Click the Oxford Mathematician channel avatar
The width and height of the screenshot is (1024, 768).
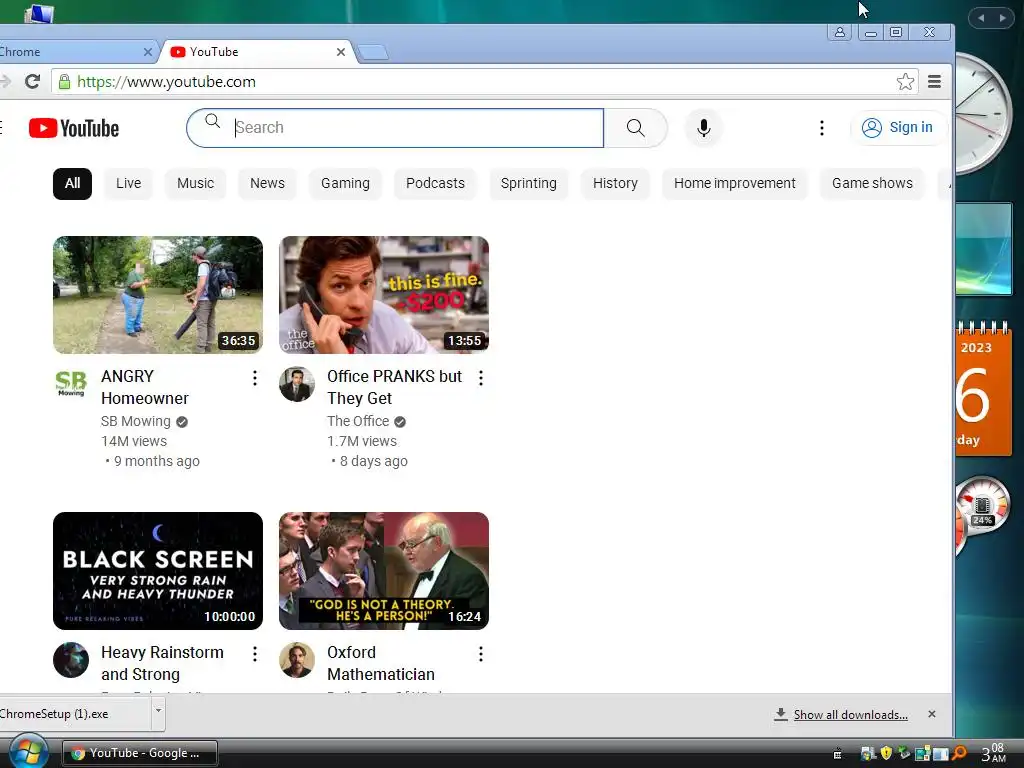pyautogui.click(x=296, y=660)
